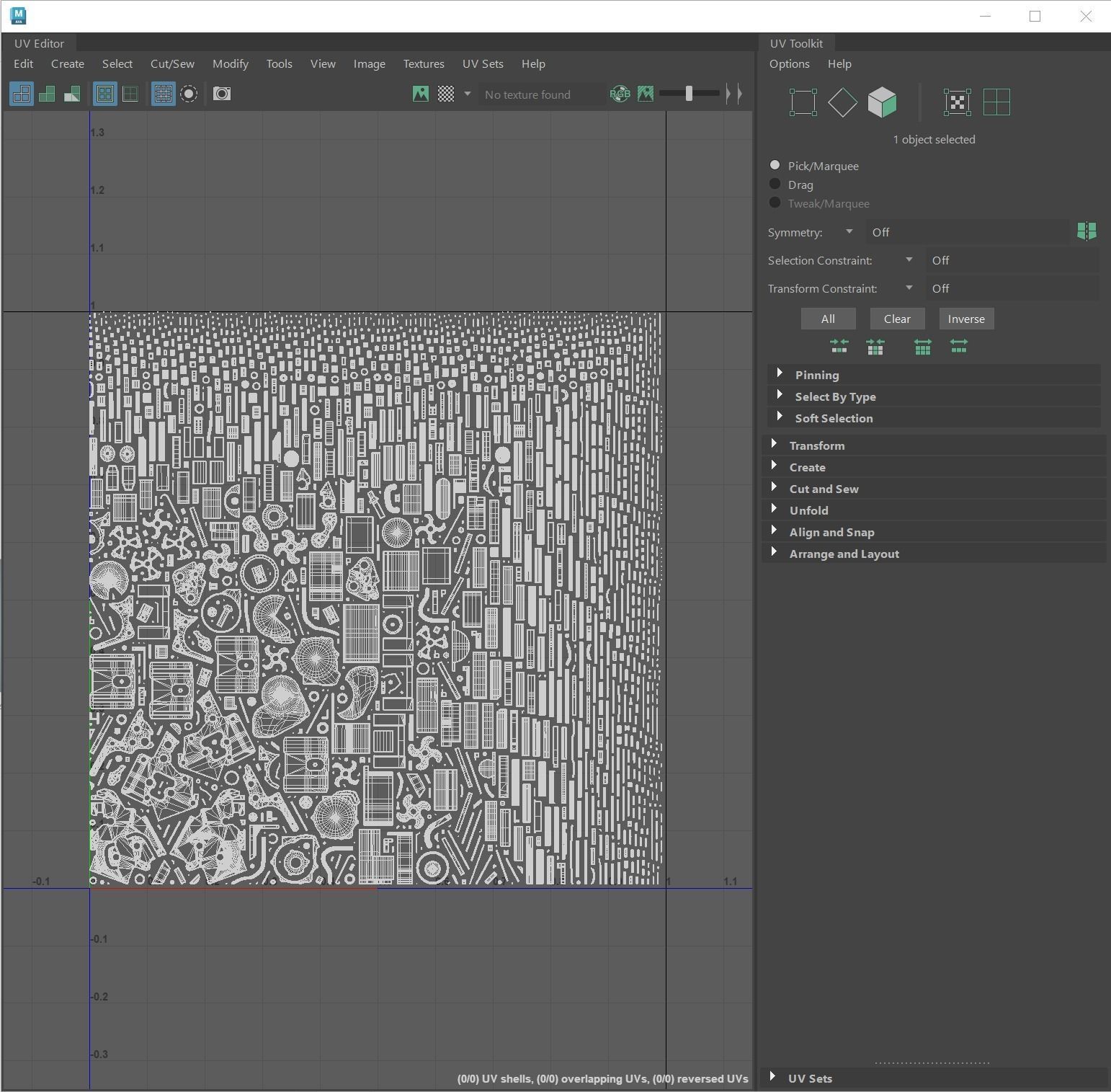Toggle the circular isolate select icon

click(x=189, y=94)
